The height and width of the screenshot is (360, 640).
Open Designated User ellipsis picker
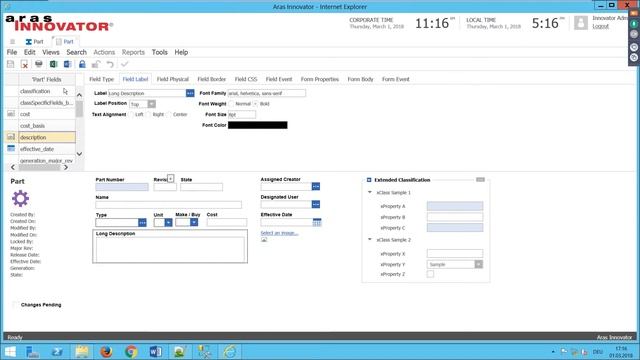pos(316,204)
